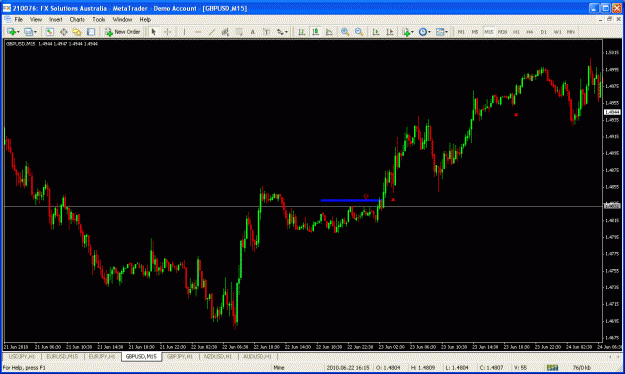
Task: Switch chart to Line Chart mode
Action: (x=329, y=32)
